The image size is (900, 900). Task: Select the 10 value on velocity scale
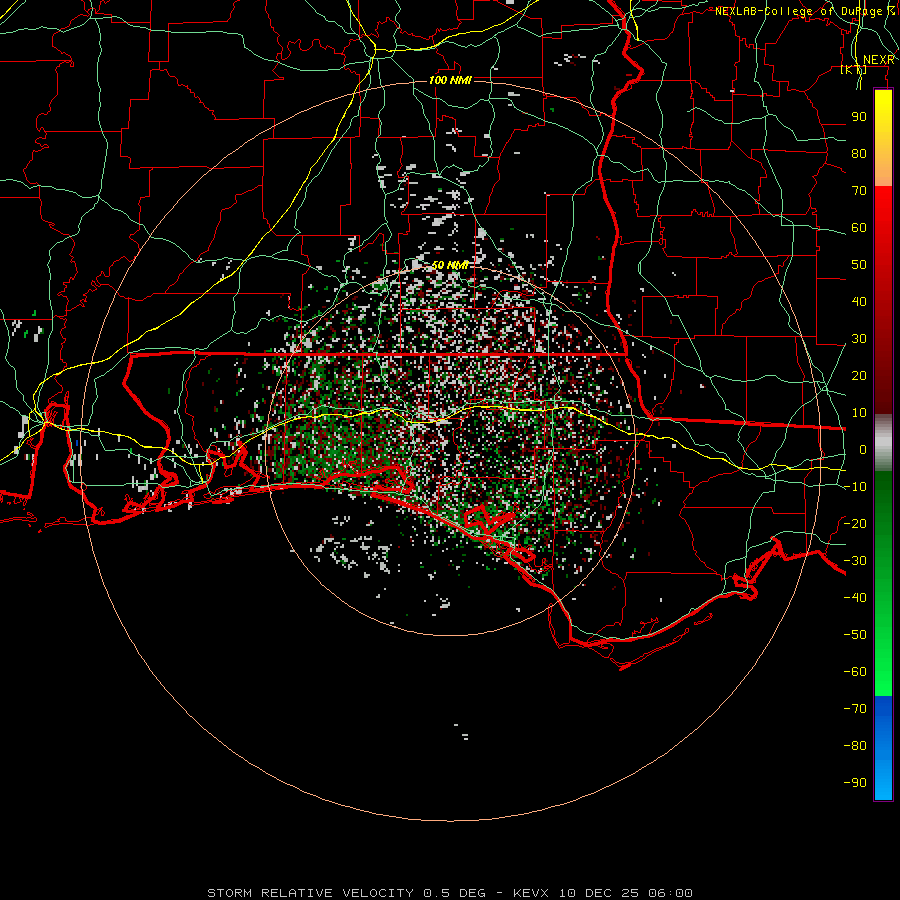click(859, 413)
